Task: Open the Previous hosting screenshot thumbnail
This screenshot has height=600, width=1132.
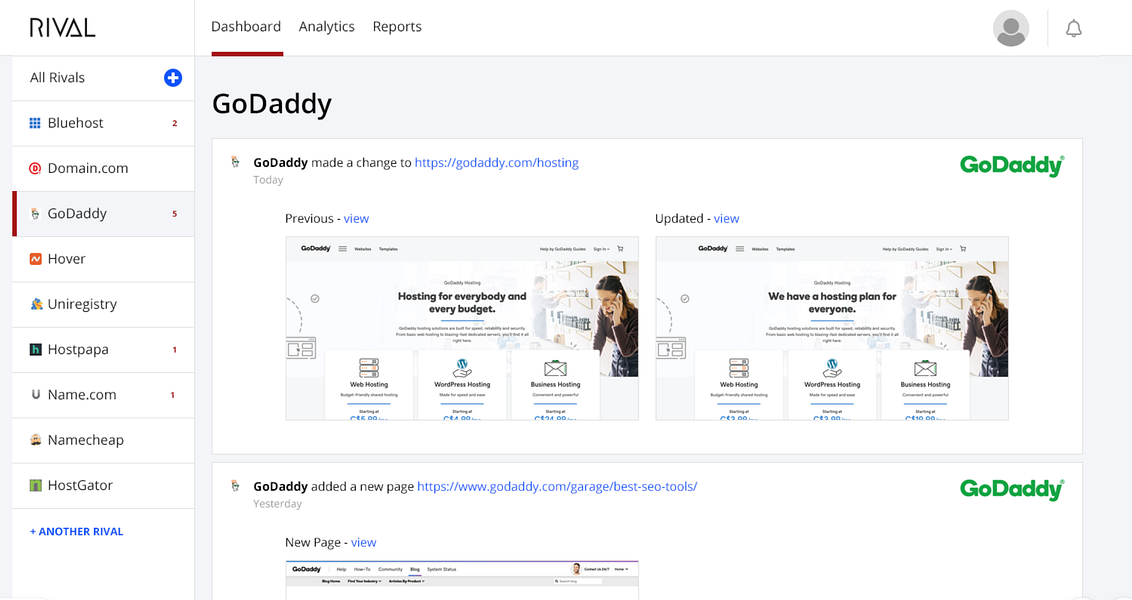Action: [x=462, y=329]
